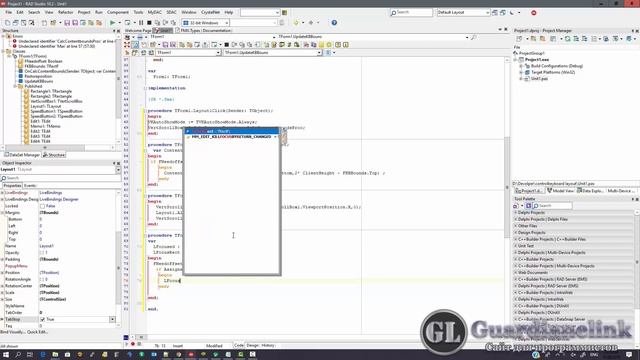The height and width of the screenshot is (360, 640).
Task: Toggle the TabStop True checkbox
Action: tap(42, 319)
